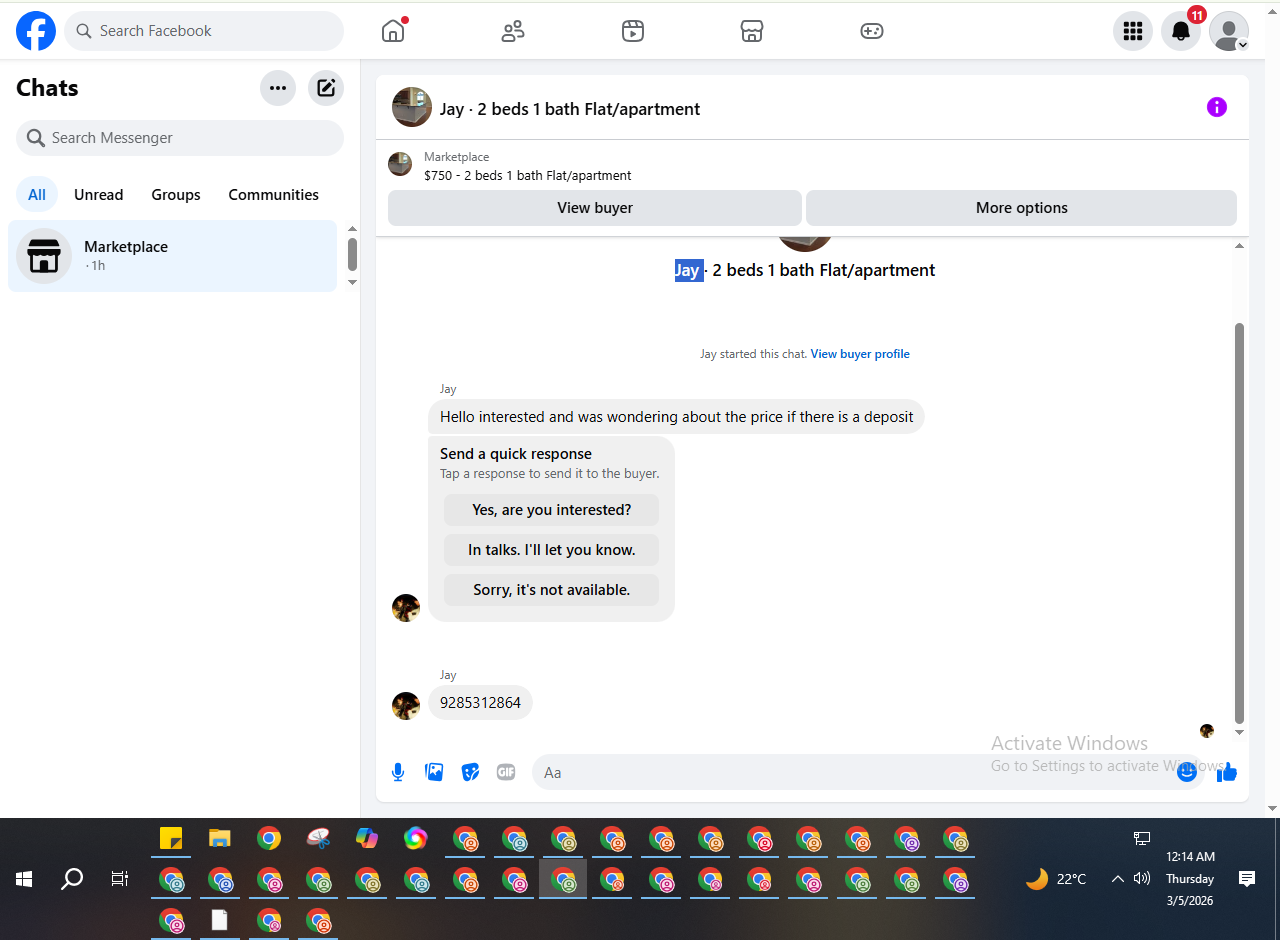Switch to the Groups tab

[176, 194]
